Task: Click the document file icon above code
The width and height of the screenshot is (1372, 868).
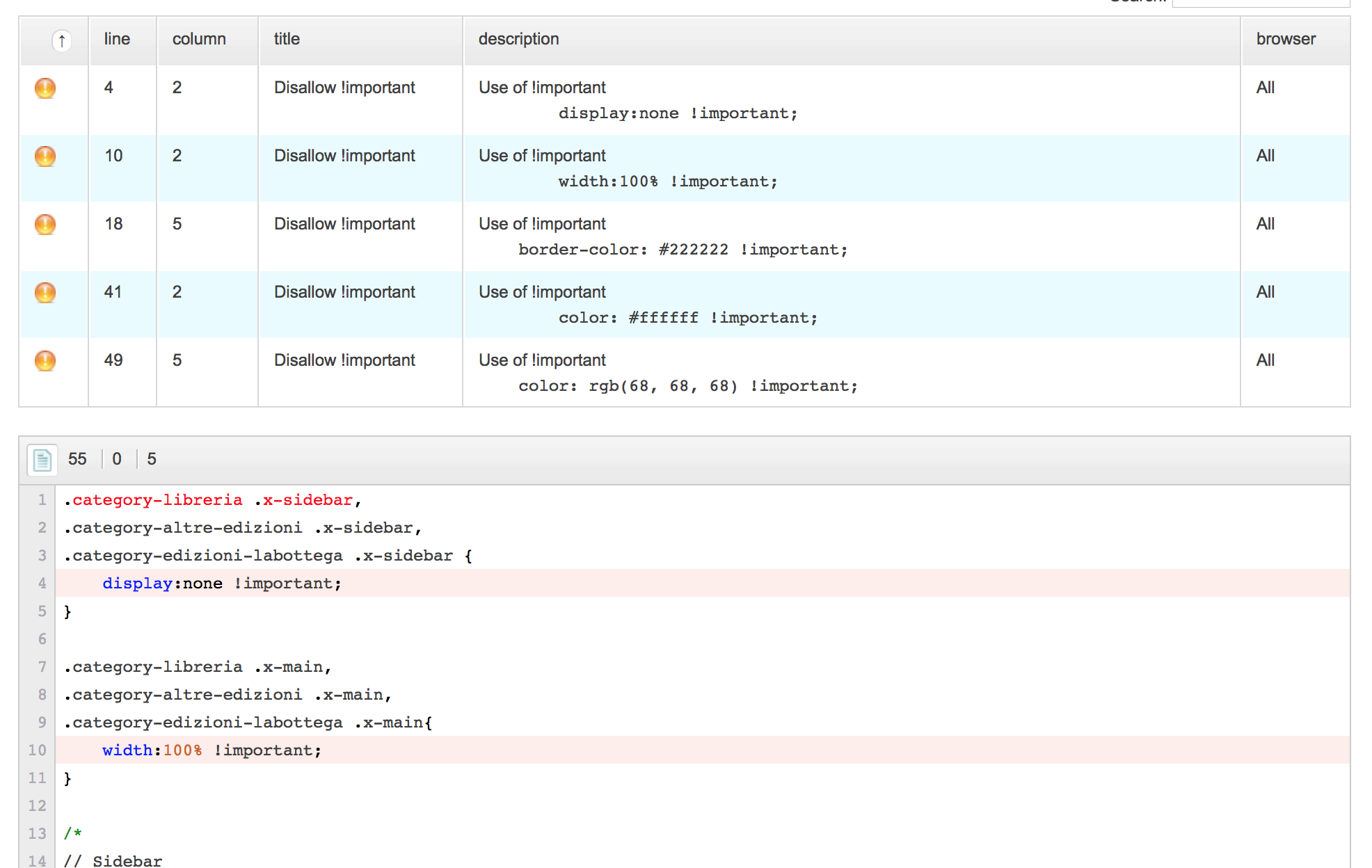Action: tap(42, 460)
